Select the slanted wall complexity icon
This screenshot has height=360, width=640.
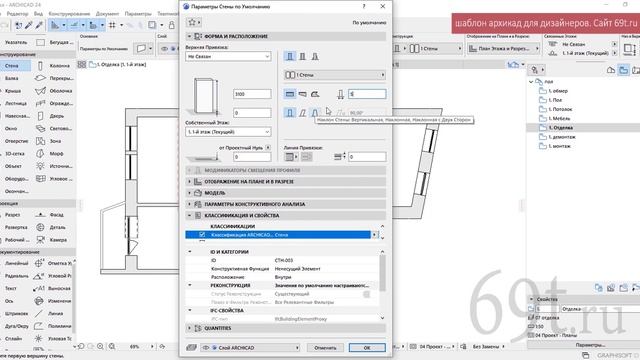click(x=302, y=113)
